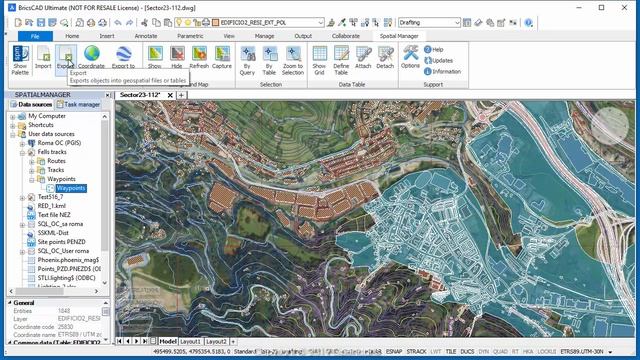The image size is (640, 360).
Task: Select objects By Table
Action: tap(269, 60)
